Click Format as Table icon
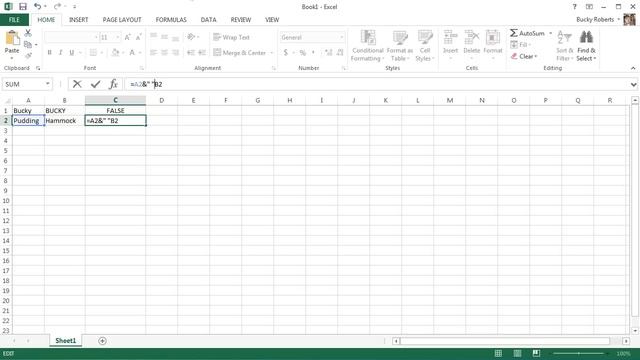This screenshot has height=360, width=640. tap(400, 38)
